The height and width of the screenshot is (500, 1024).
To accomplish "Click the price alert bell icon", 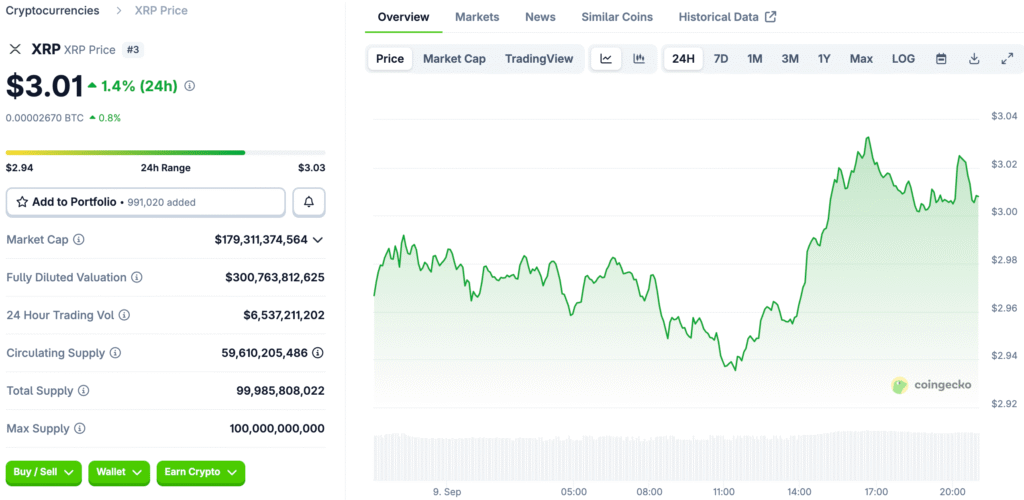I will coord(309,202).
